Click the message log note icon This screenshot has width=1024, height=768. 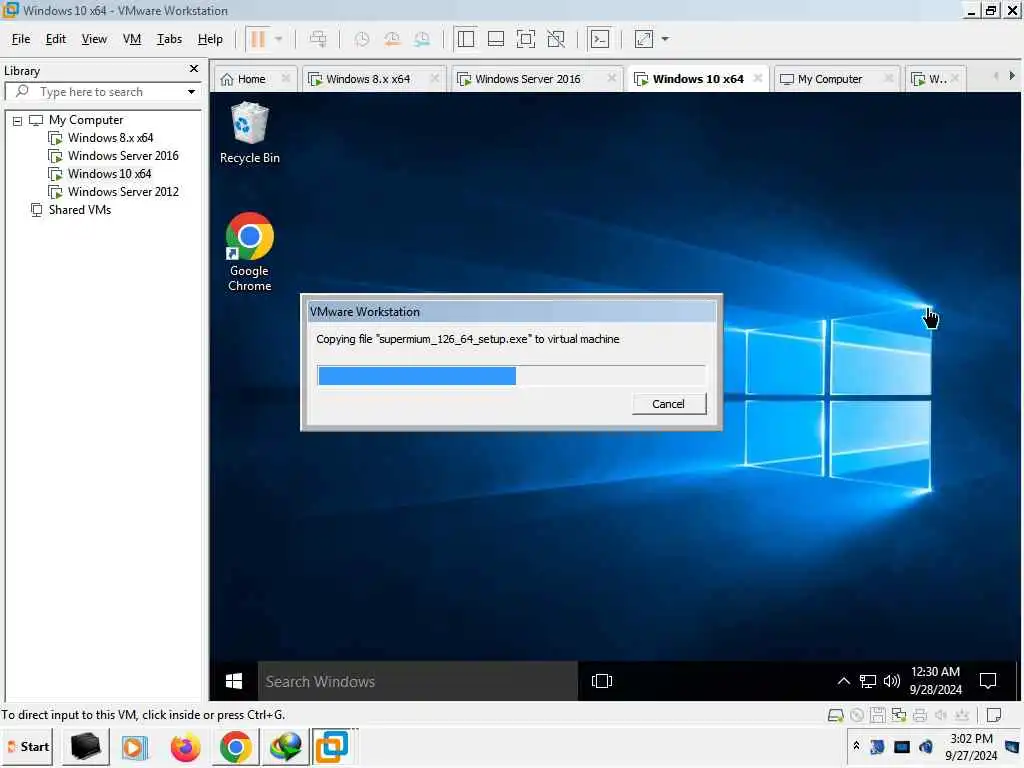pos(994,716)
